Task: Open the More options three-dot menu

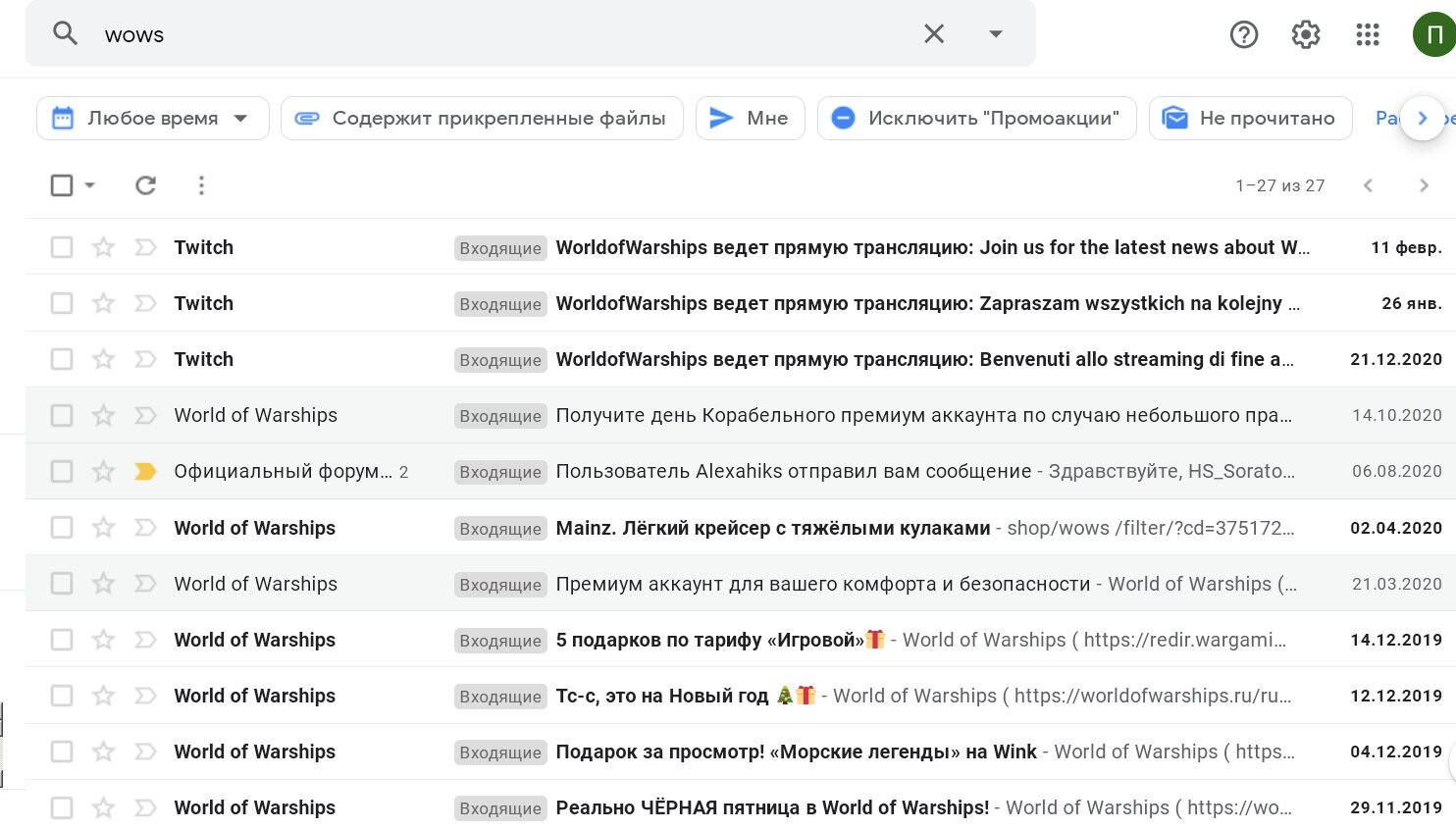Action: [x=201, y=184]
